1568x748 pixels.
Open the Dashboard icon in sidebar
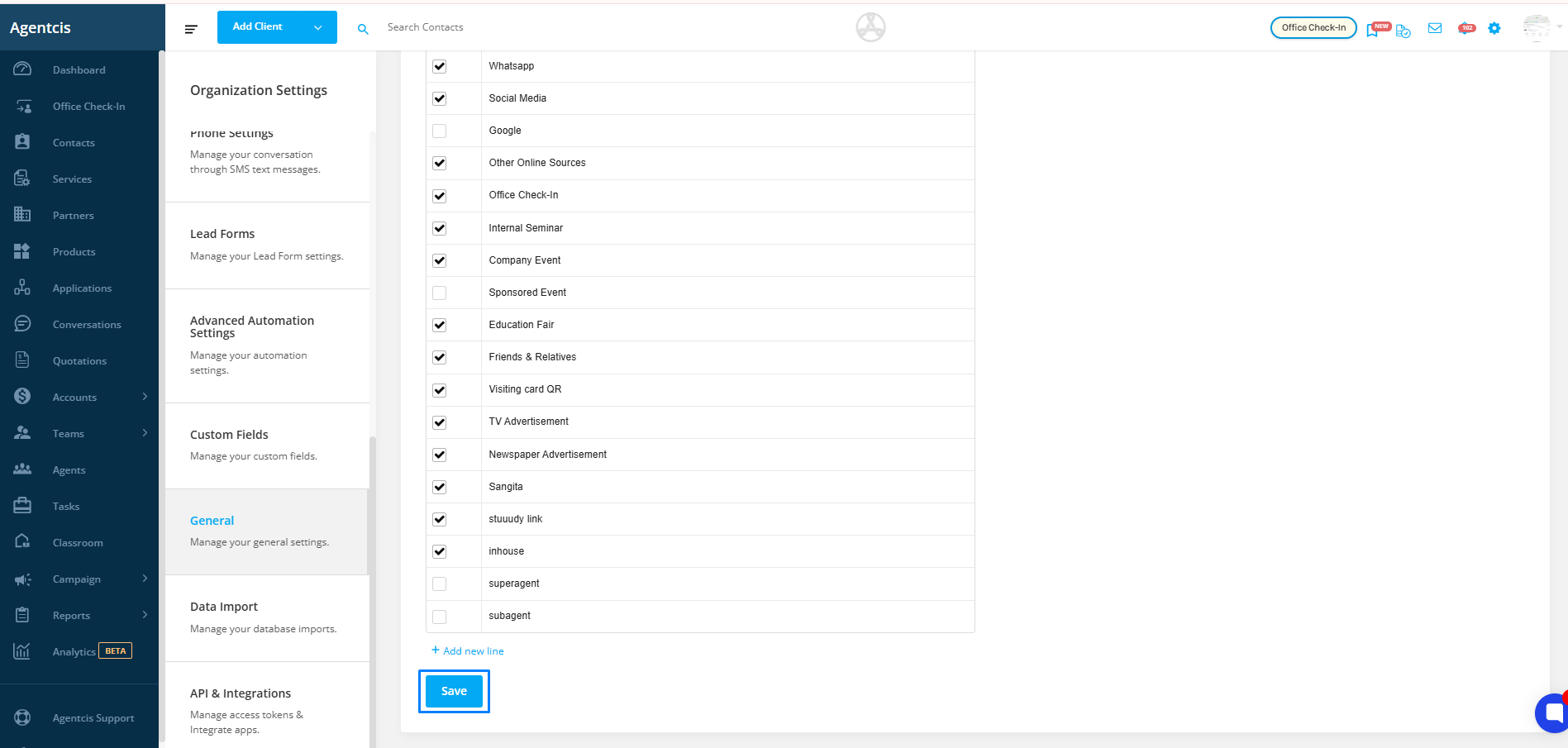[x=22, y=69]
